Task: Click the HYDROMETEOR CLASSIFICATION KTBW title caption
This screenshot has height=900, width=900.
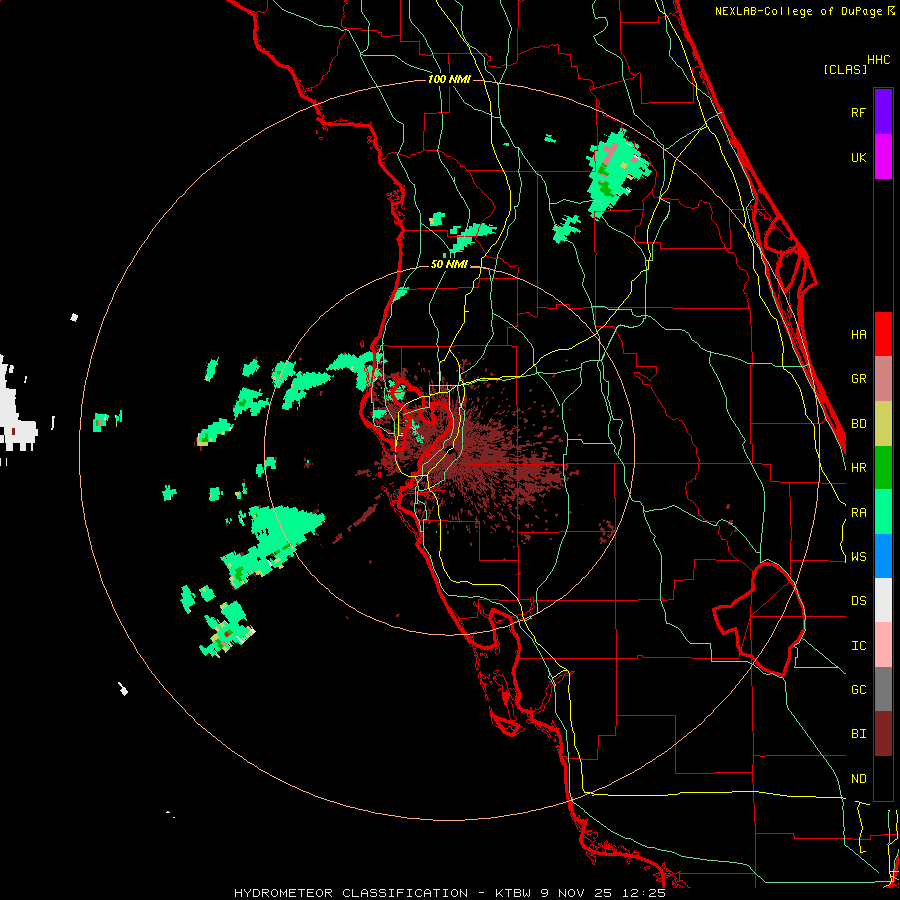Action: tap(450, 893)
